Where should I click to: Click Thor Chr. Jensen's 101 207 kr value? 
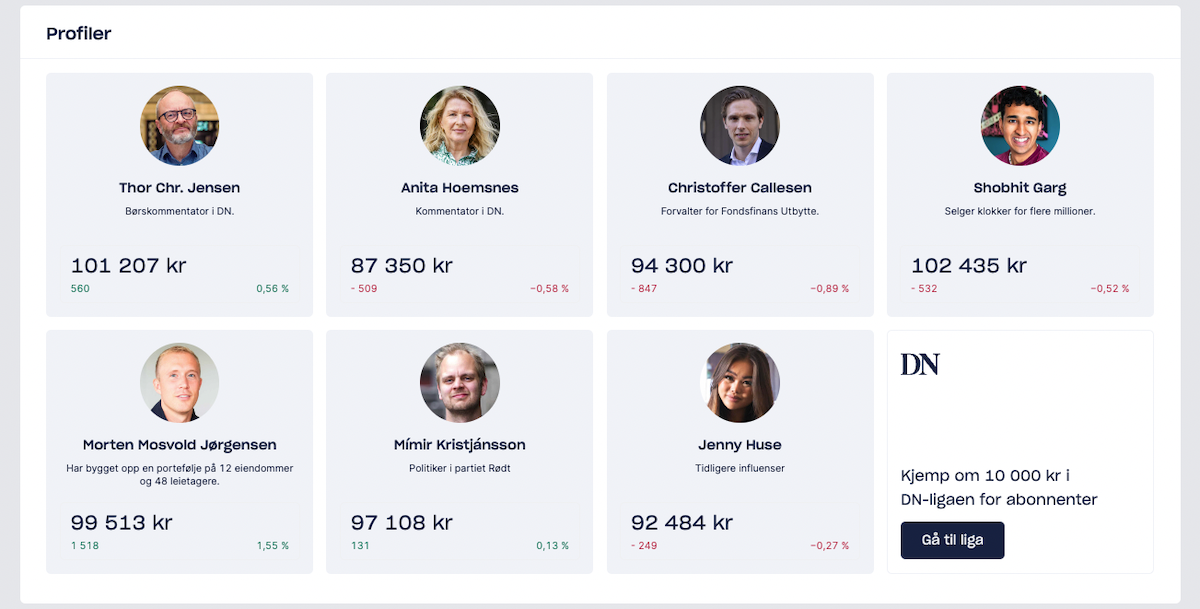[128, 265]
